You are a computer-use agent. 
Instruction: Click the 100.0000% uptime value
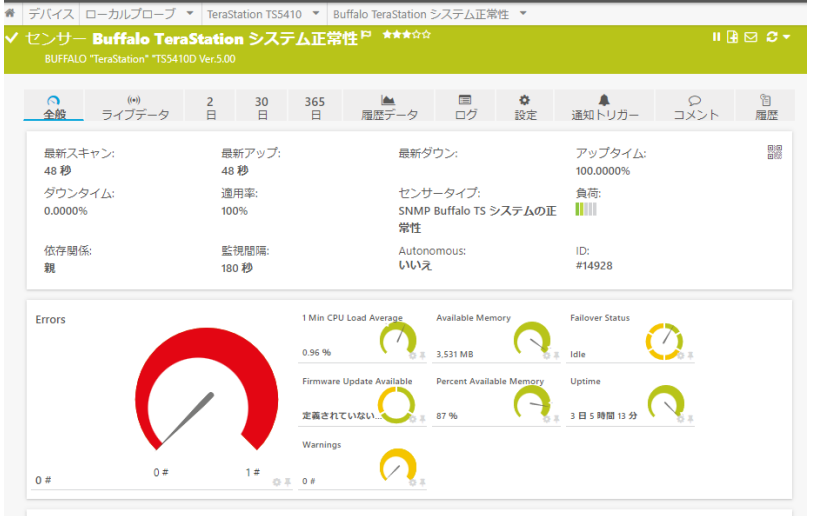[602, 171]
